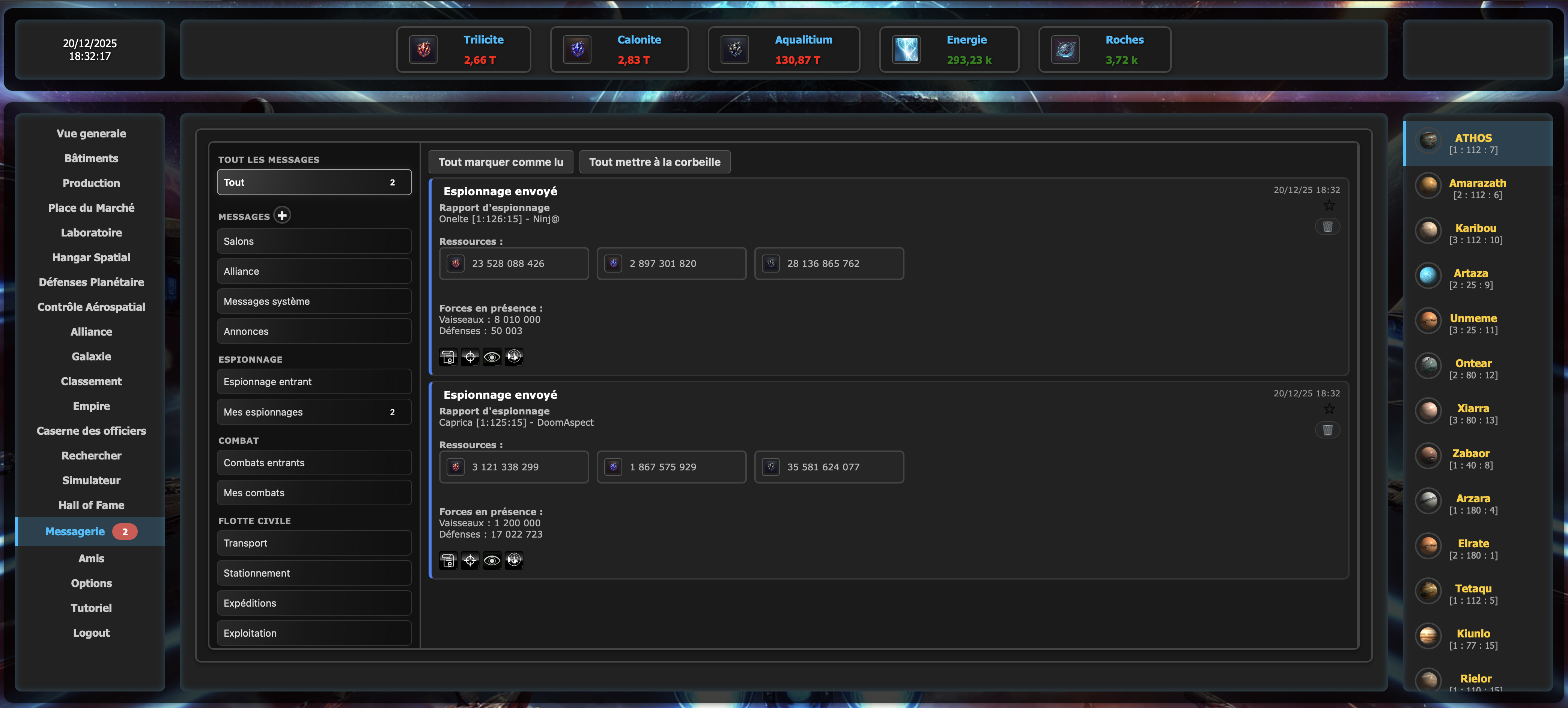Image resolution: width=1568 pixels, height=708 pixels.
Task: Add new message with plus icon
Action: [282, 215]
